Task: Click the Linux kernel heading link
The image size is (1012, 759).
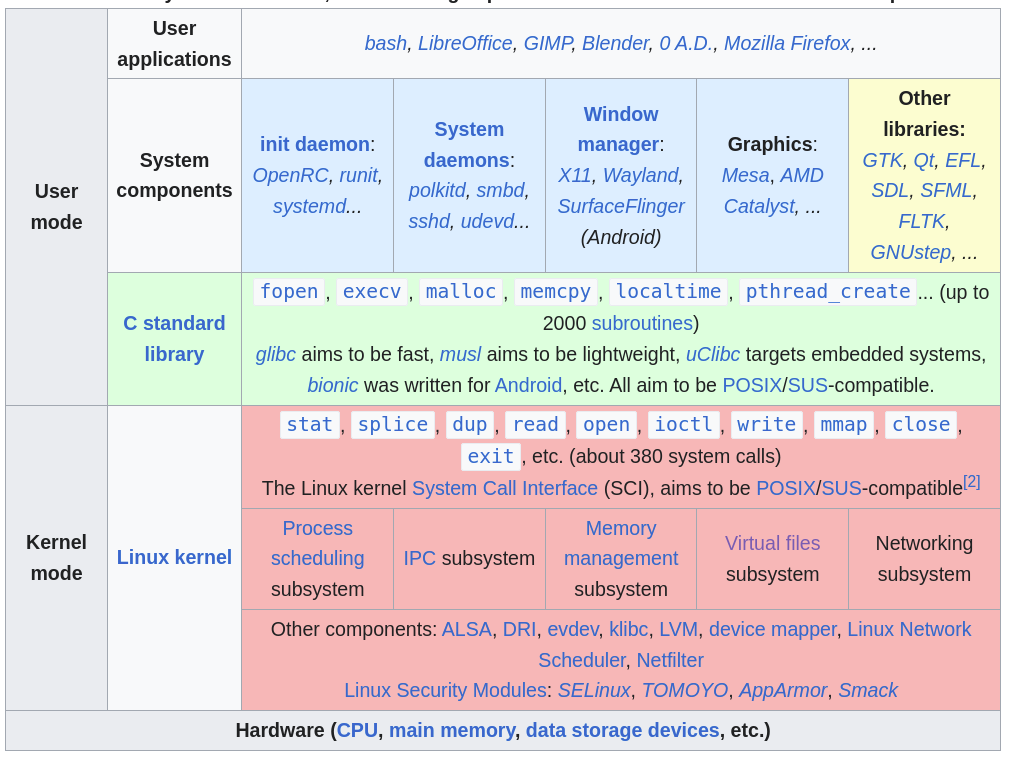Action: (174, 557)
